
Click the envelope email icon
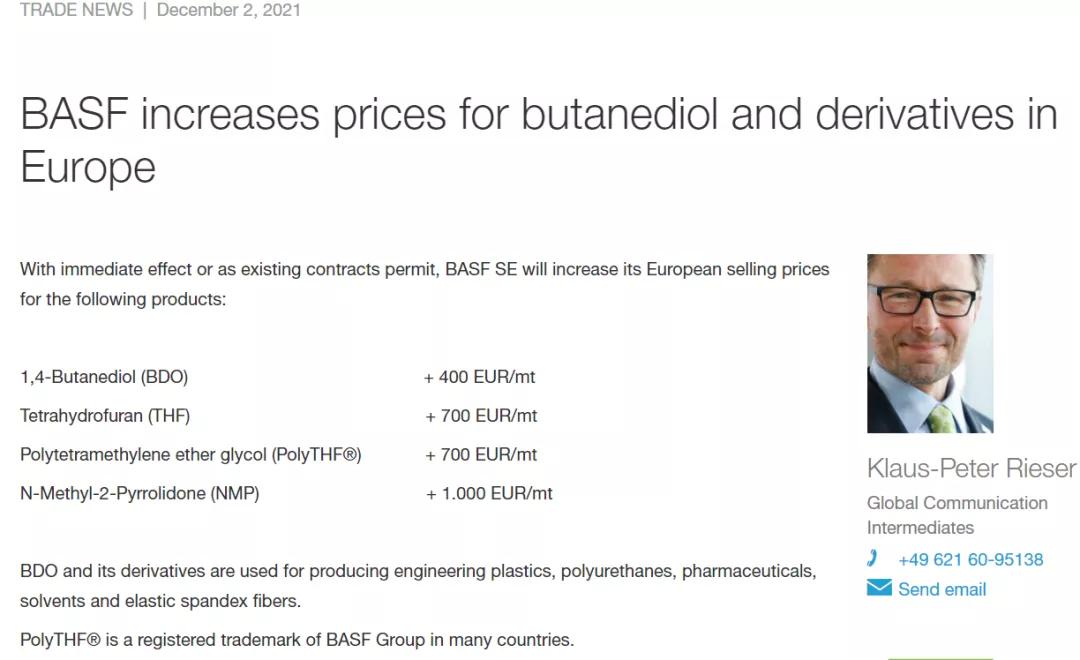pyautogui.click(x=879, y=588)
